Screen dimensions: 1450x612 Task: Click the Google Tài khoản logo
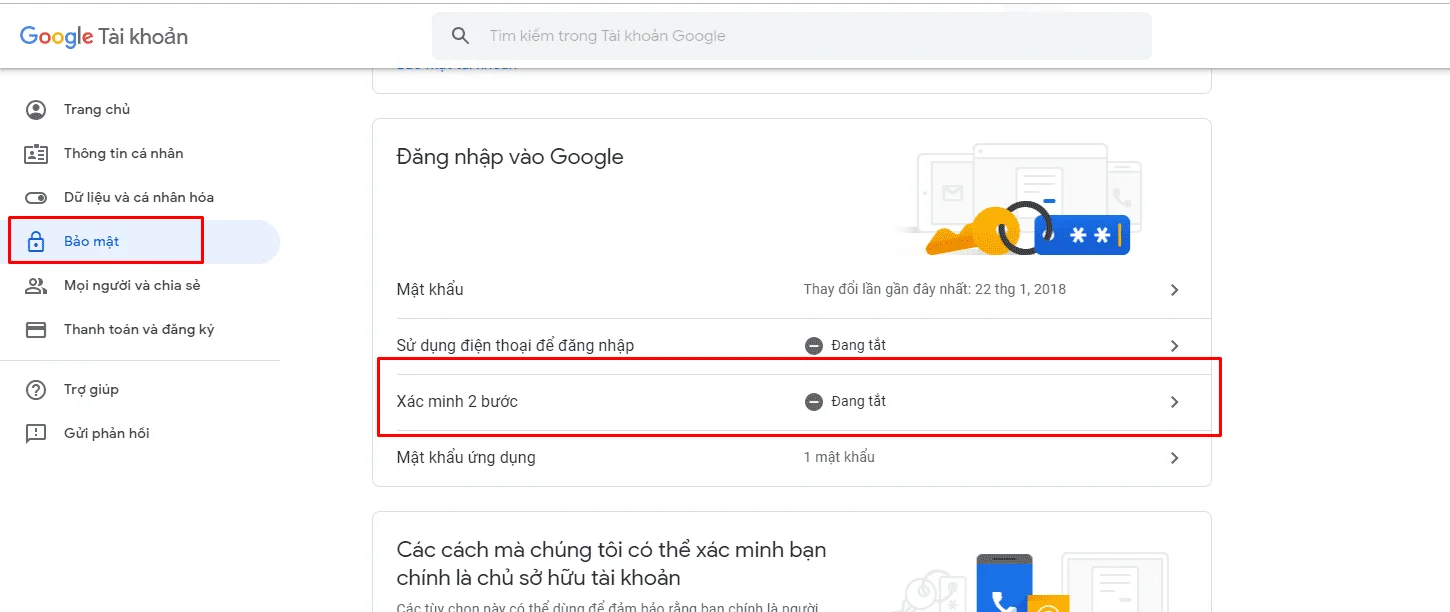click(x=104, y=37)
